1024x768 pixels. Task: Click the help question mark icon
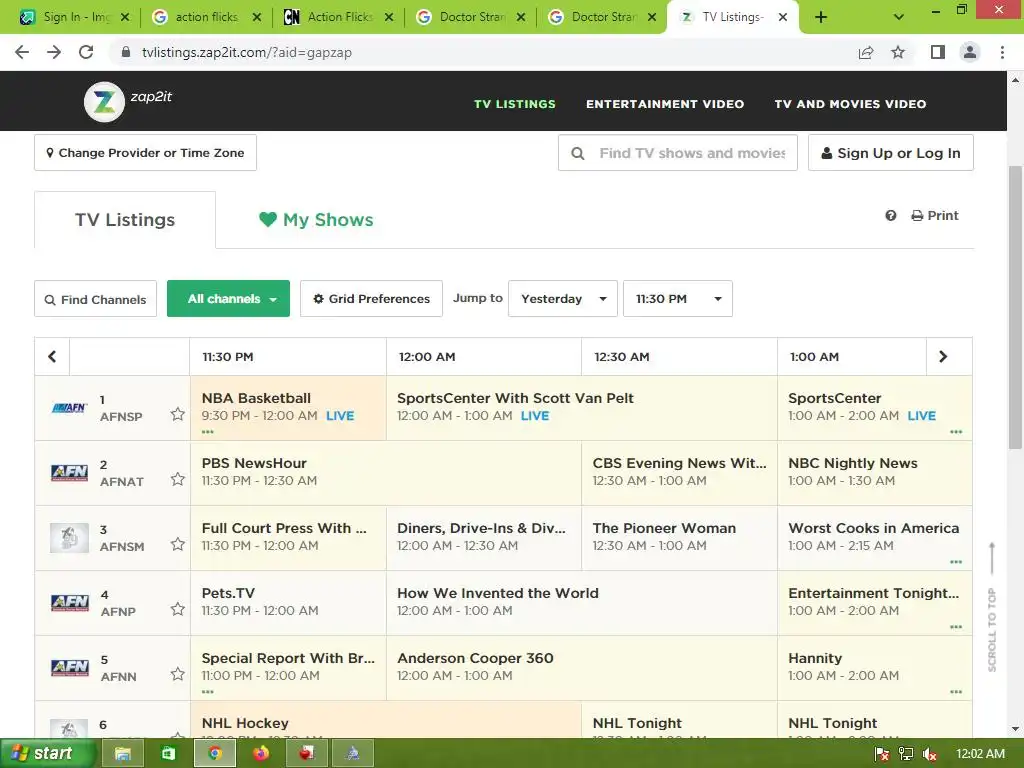point(891,216)
